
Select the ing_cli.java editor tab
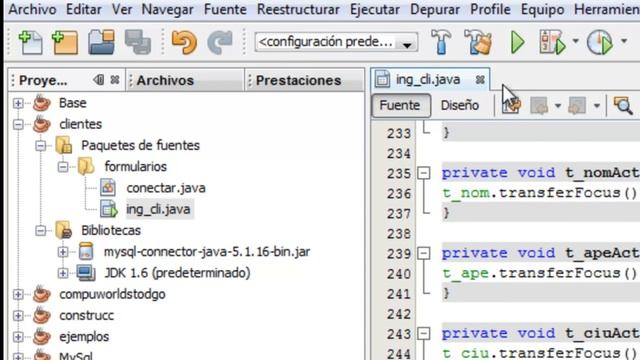tap(428, 79)
